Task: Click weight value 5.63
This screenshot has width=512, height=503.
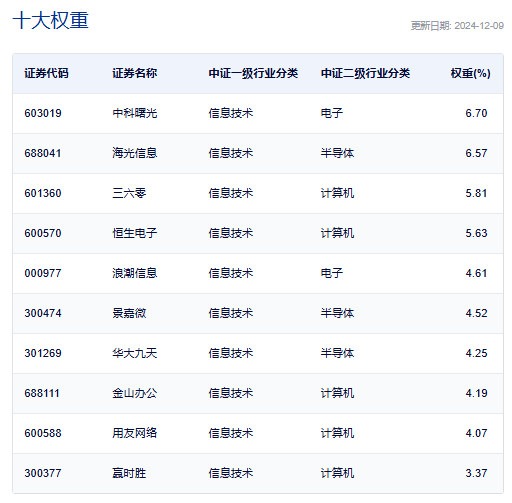Action: [476, 233]
